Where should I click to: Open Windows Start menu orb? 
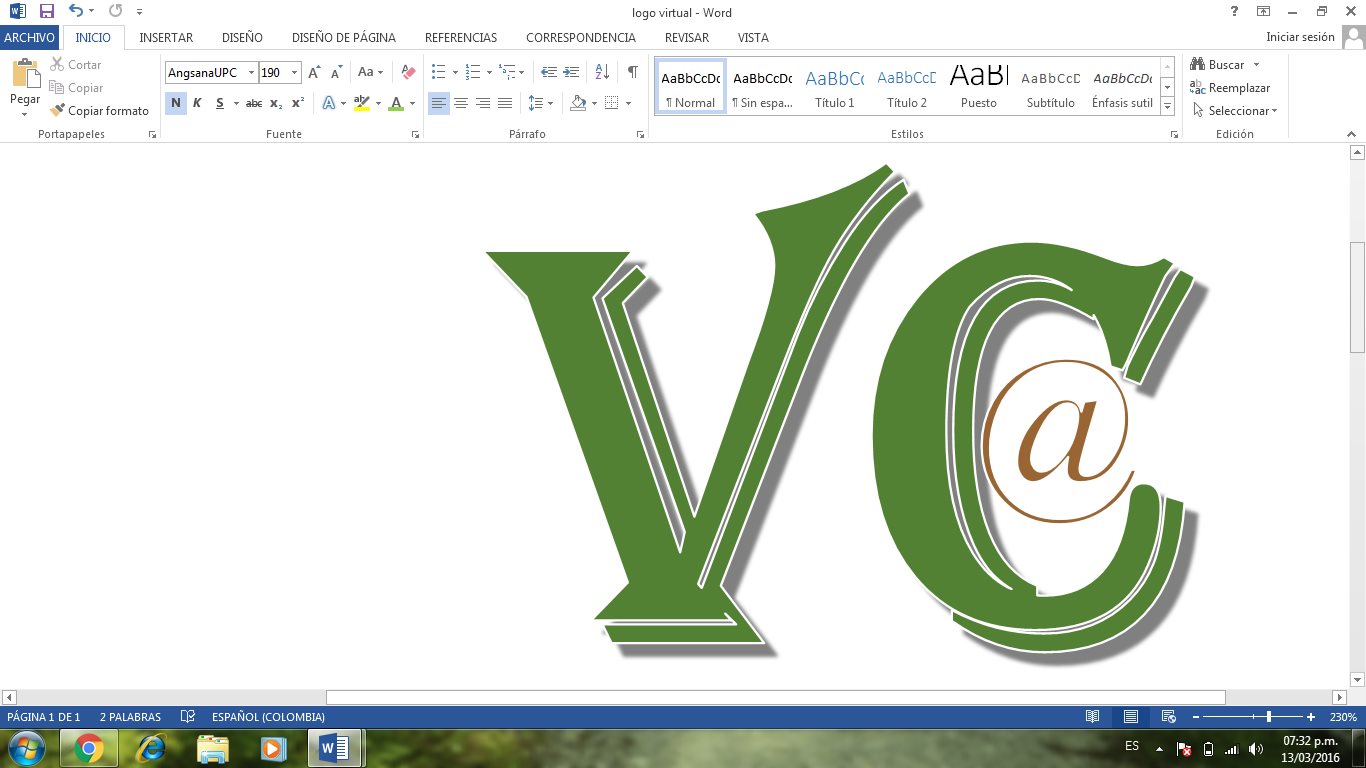point(27,748)
